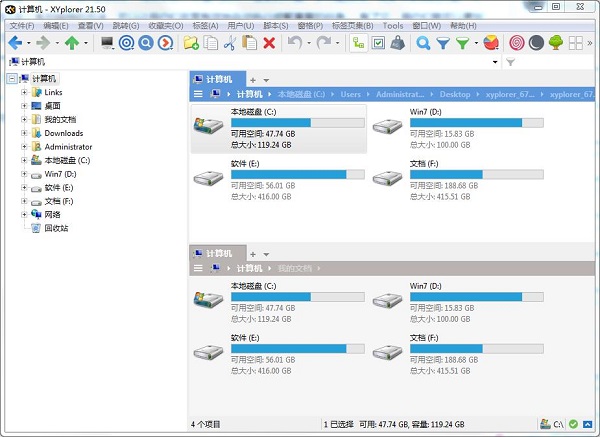Screen dimensions: 600x437
Task: Toggle the address bar funnel filter
Action: [x=510, y=62]
